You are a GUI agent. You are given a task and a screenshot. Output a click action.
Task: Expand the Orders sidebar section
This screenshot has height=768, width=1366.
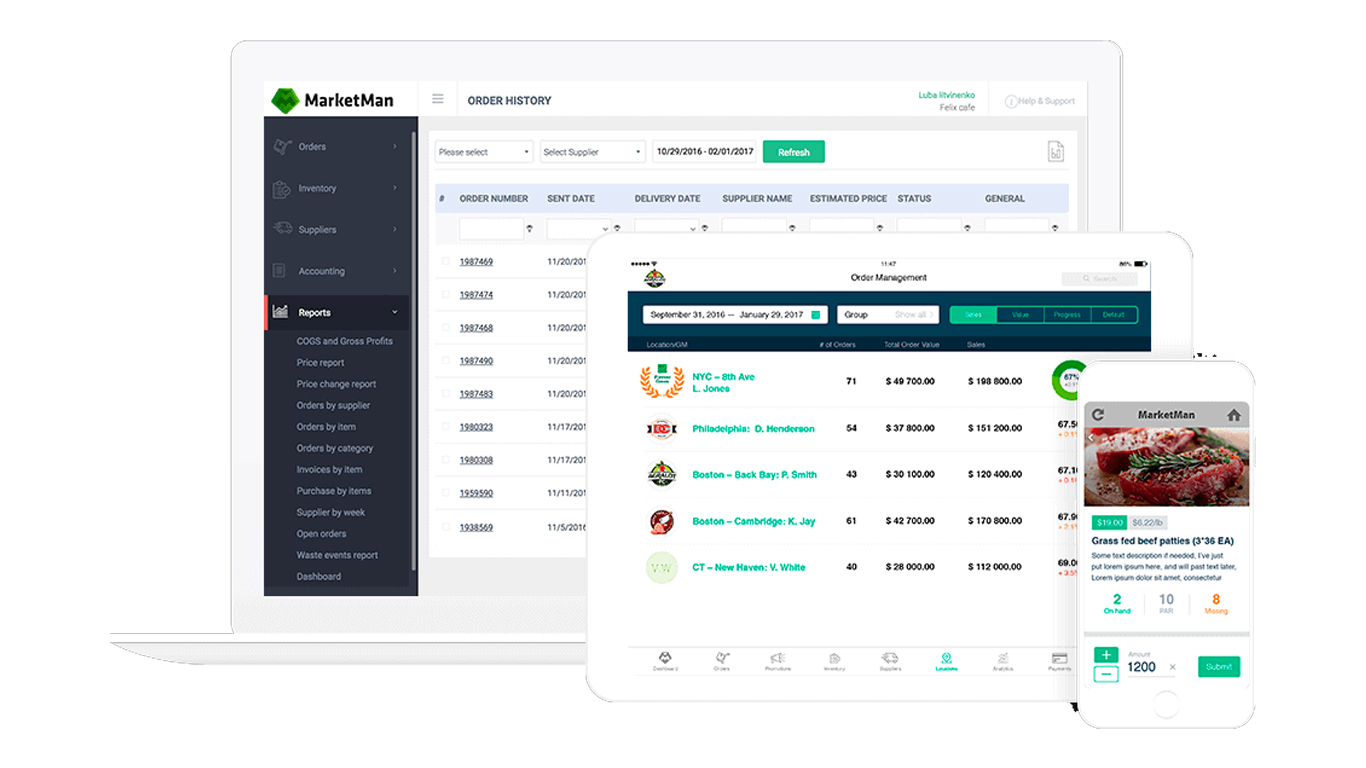[x=394, y=146]
